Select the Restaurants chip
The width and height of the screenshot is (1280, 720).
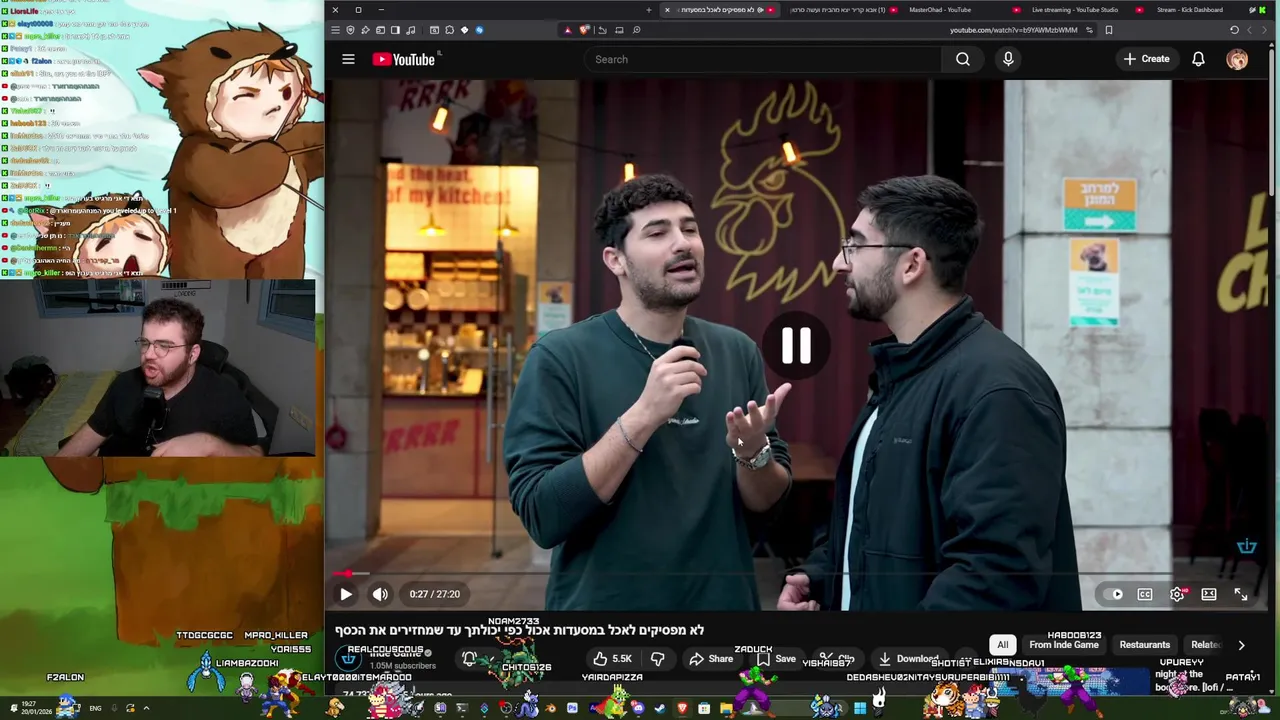click(x=1144, y=645)
